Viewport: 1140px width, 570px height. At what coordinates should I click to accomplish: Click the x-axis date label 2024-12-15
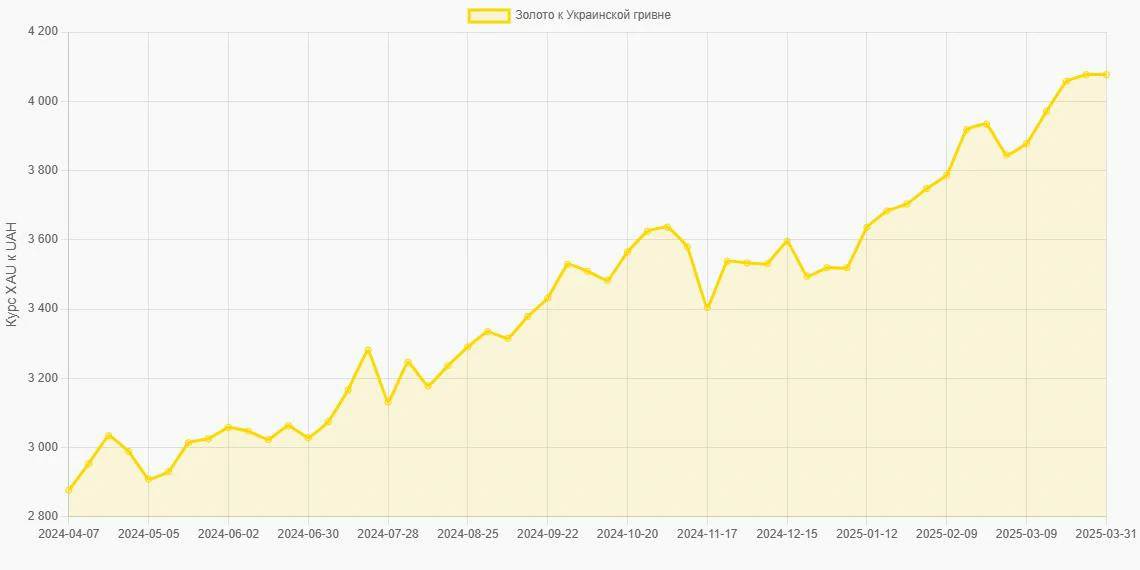point(787,534)
